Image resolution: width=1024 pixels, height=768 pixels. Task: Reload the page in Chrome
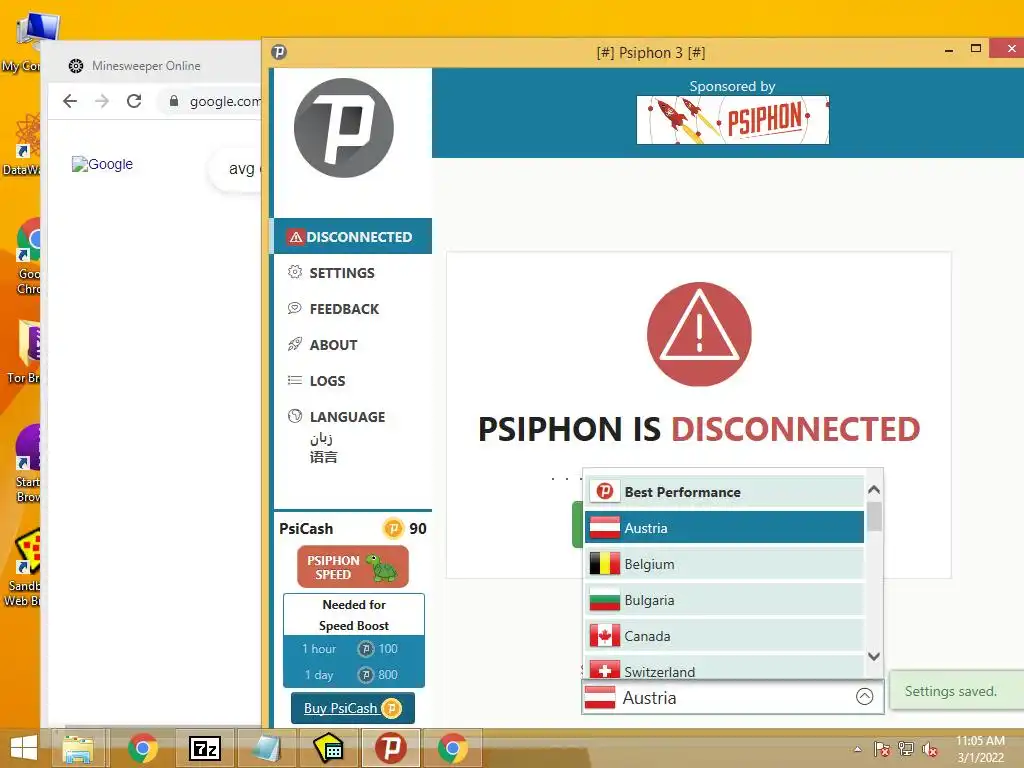point(134,101)
